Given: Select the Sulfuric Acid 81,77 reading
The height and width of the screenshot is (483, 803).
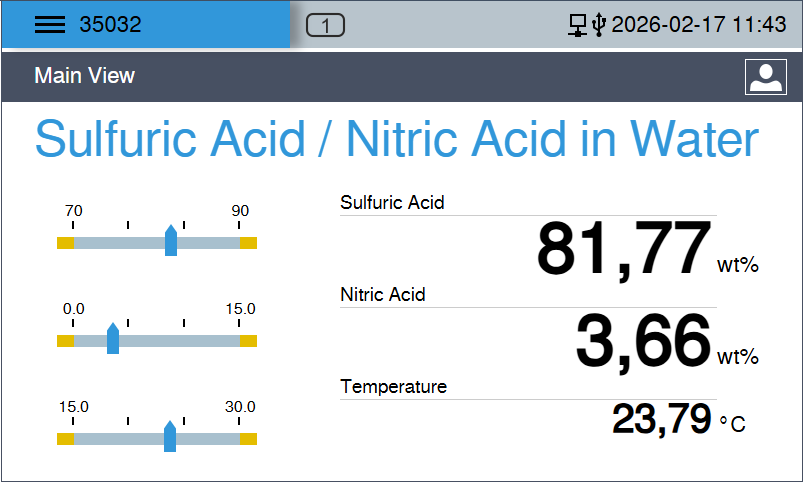Looking at the screenshot, I should [624, 250].
